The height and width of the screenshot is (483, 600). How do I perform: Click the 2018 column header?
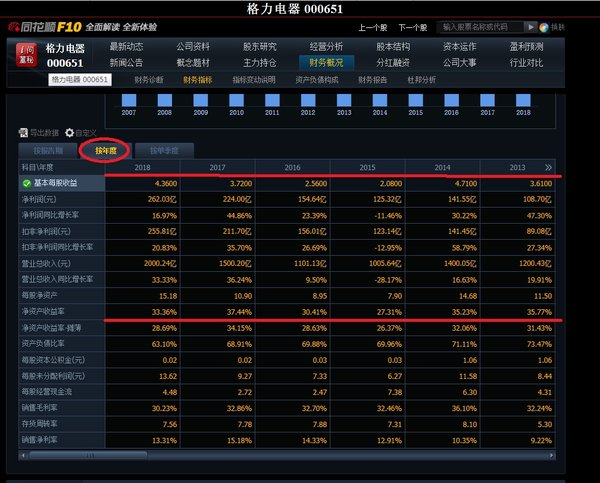coord(142,167)
